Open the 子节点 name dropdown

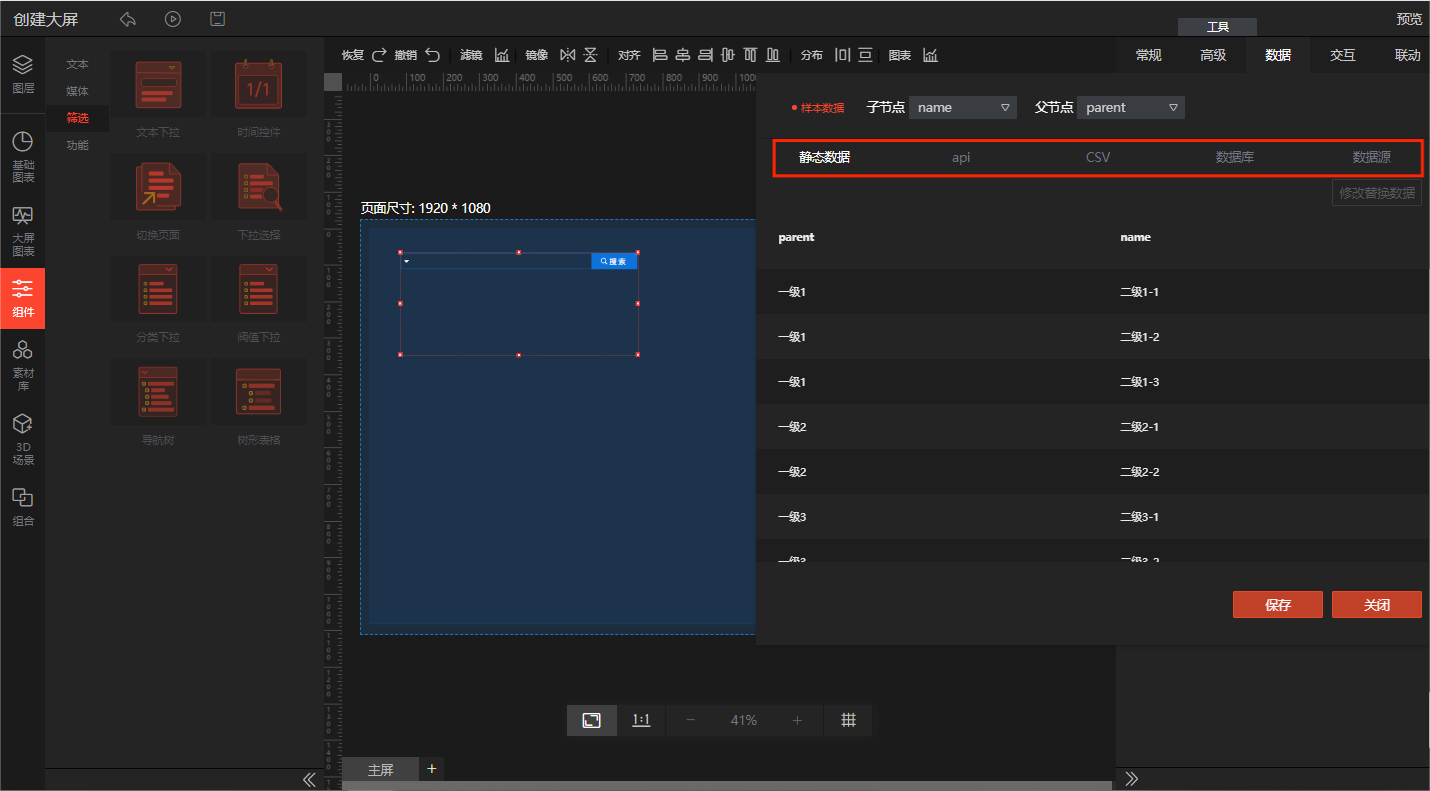point(963,107)
